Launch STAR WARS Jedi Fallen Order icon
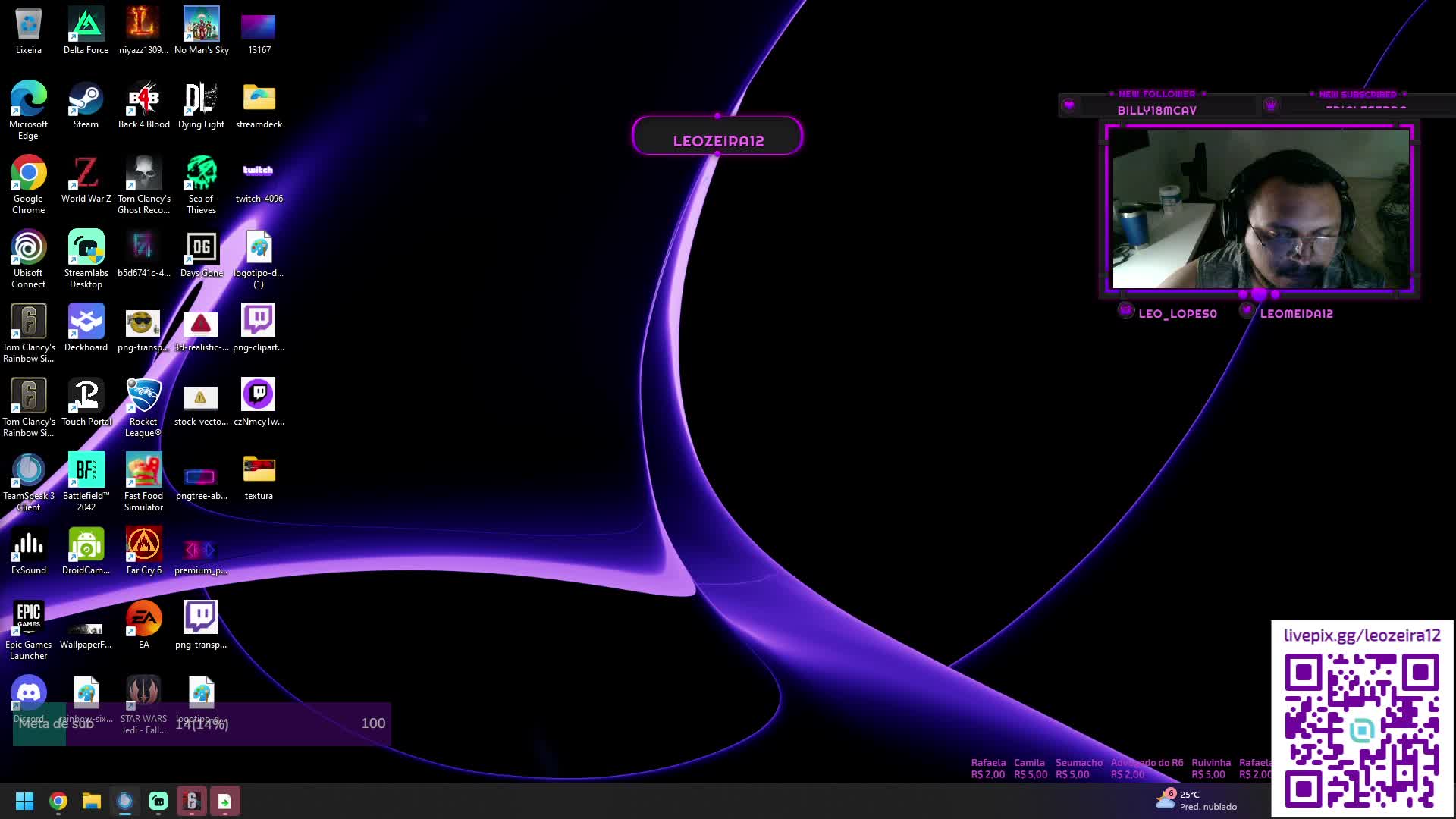The image size is (1456, 819). (143, 705)
